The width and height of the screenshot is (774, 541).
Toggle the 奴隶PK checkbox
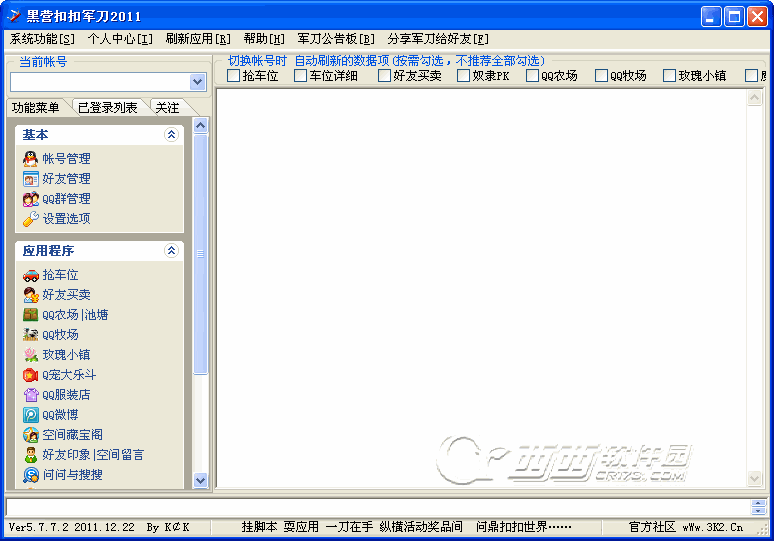pyautogui.click(x=463, y=76)
